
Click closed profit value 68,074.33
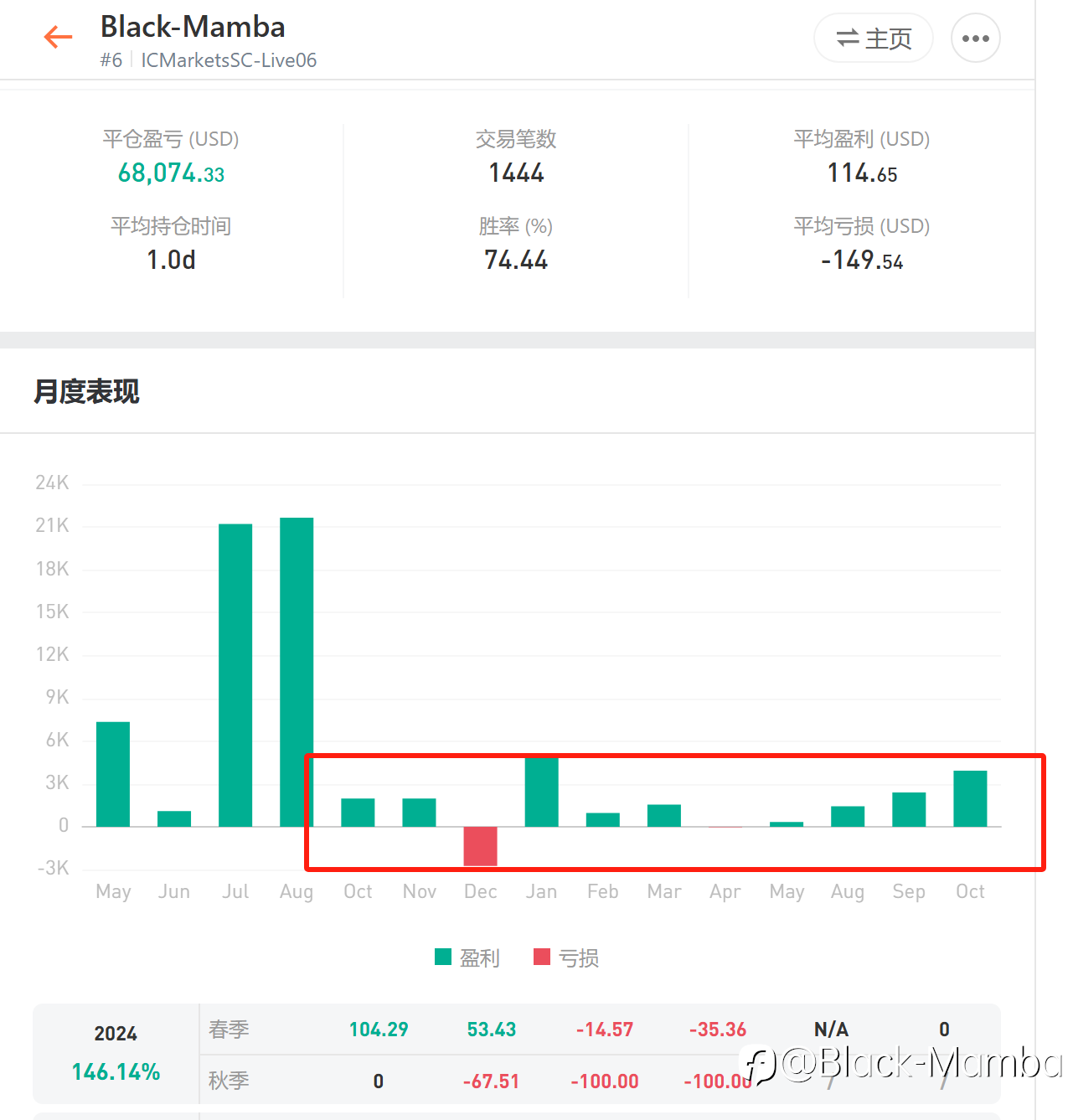[x=172, y=173]
